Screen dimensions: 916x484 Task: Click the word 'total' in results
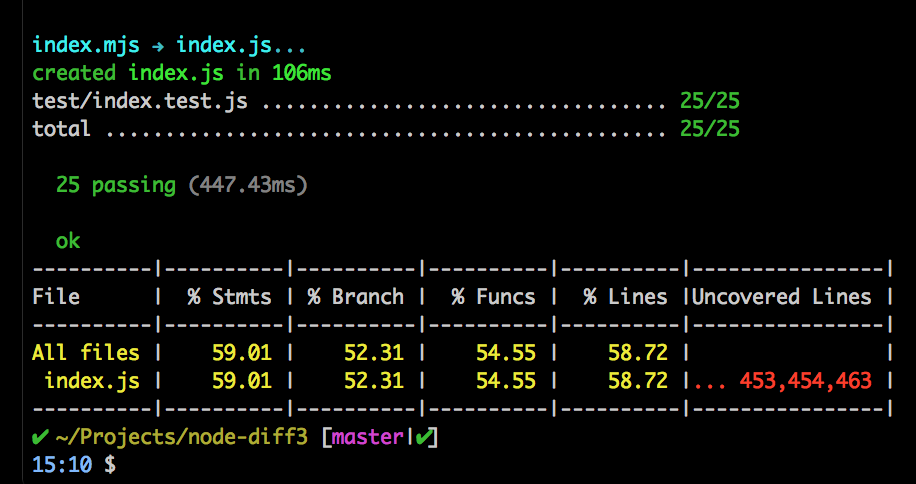pos(61,128)
